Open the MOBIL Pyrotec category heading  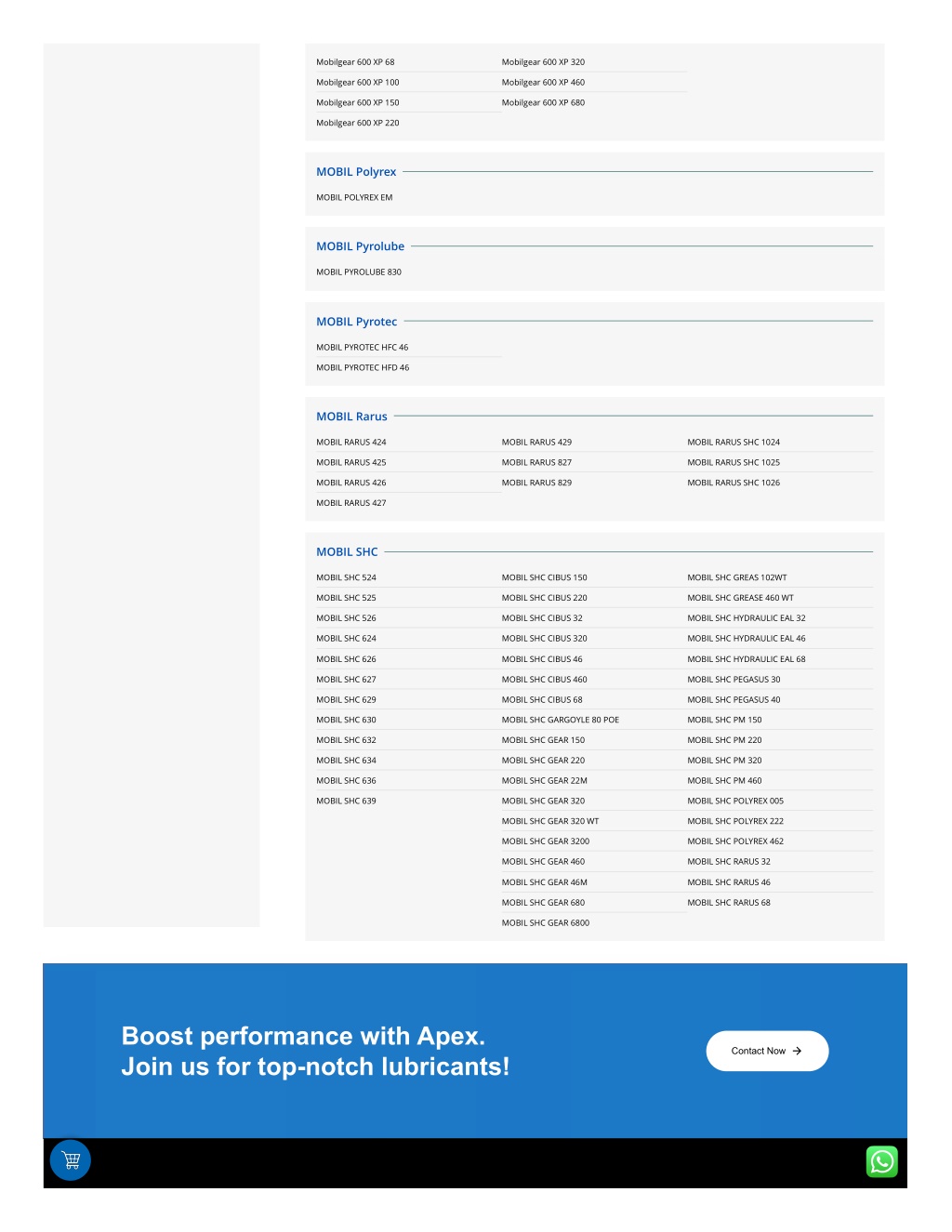pyautogui.click(x=356, y=322)
